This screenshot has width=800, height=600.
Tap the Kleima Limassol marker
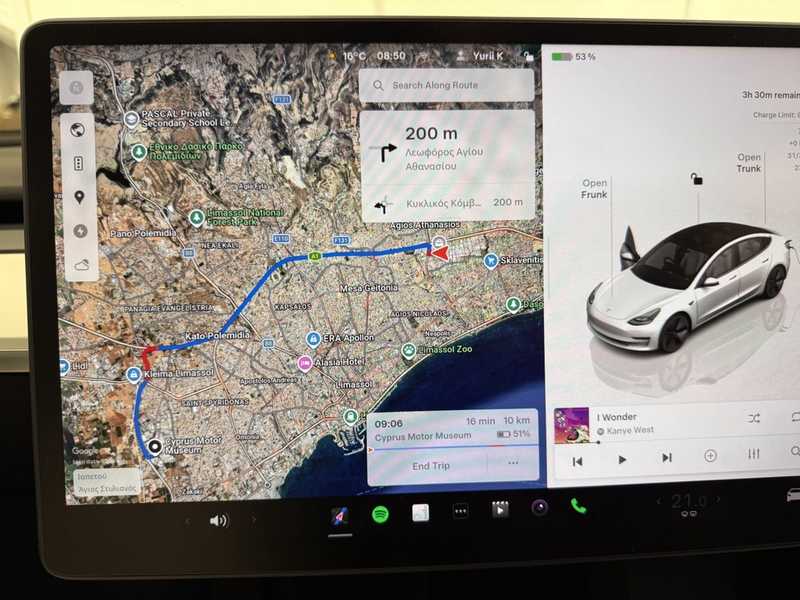click(134, 375)
